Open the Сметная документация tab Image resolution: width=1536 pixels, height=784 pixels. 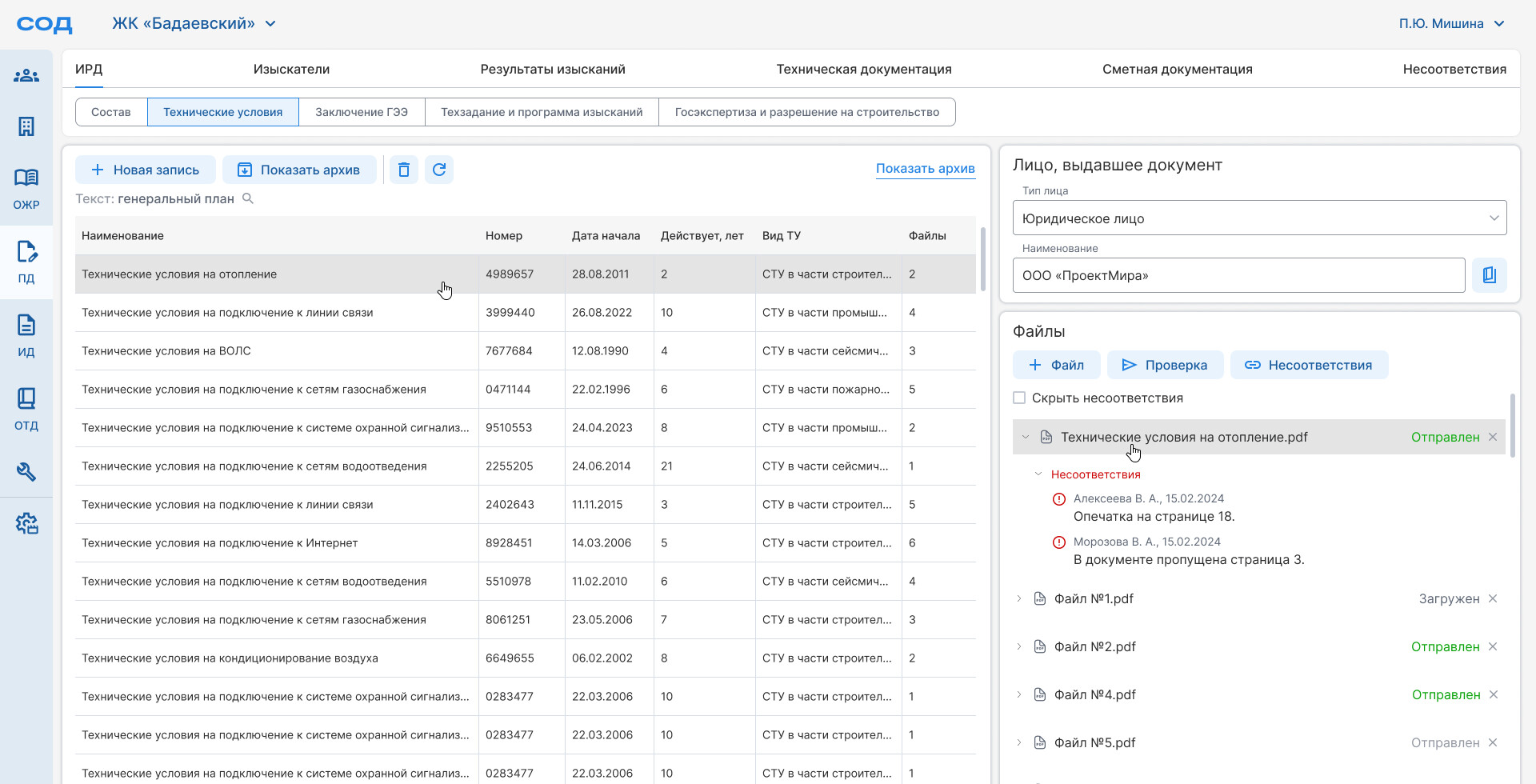coord(1178,69)
